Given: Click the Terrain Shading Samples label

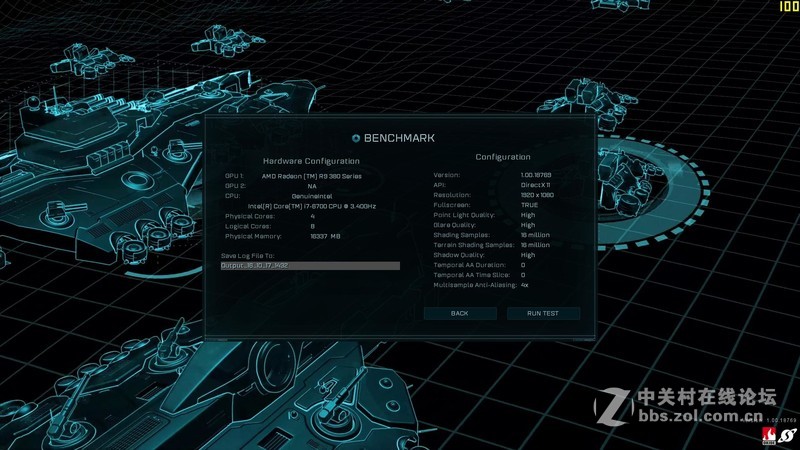Looking at the screenshot, I should tap(474, 245).
